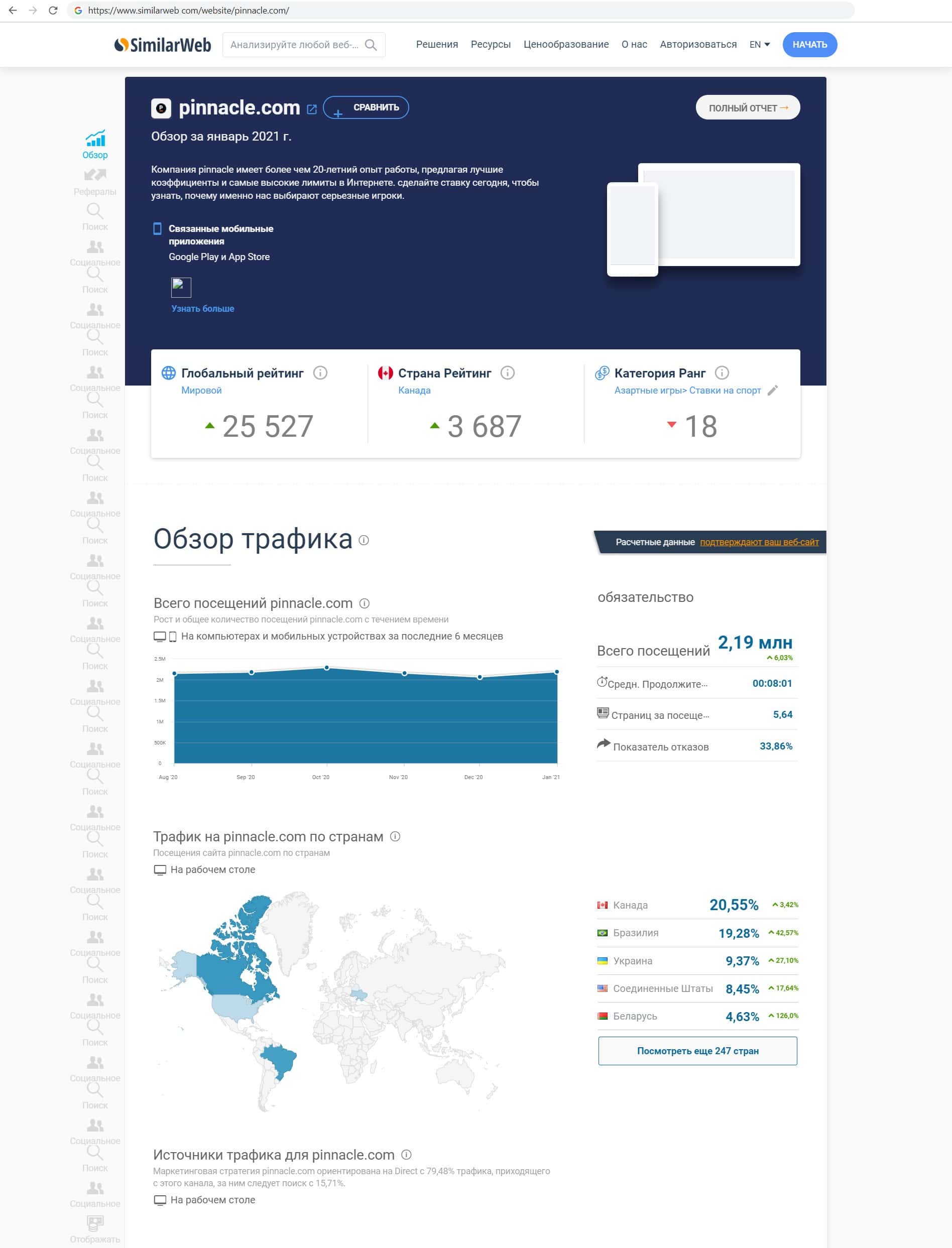The image size is (952, 1248).
Task: Click the browser forward arrow
Action: pyautogui.click(x=33, y=10)
